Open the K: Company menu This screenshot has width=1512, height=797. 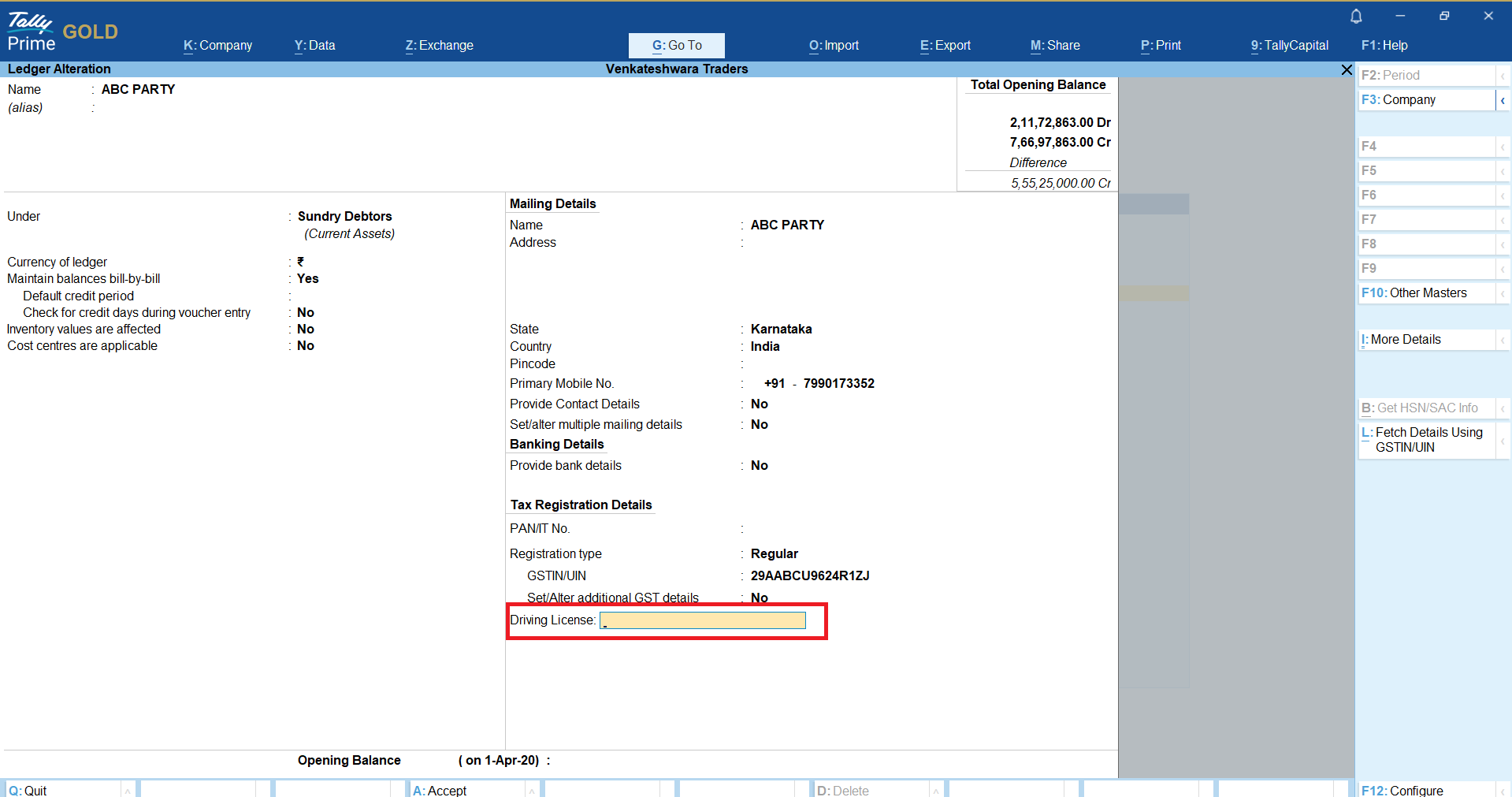pyautogui.click(x=217, y=46)
